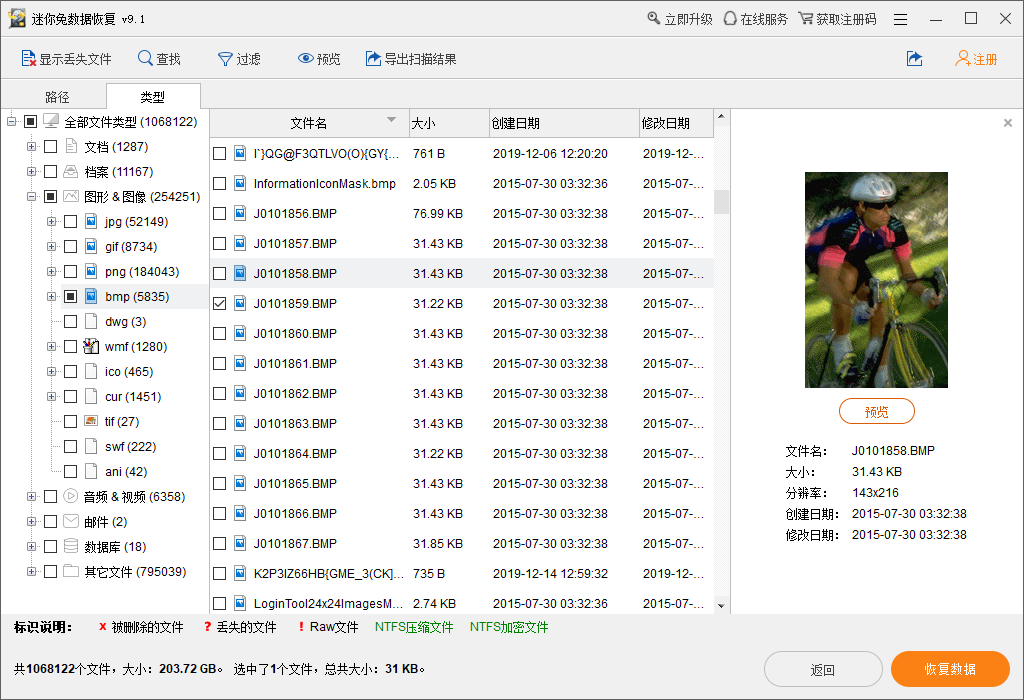Viewport: 1024px width, 700px height.
Task: Expand the jpg (52149) node
Action: click(51, 221)
